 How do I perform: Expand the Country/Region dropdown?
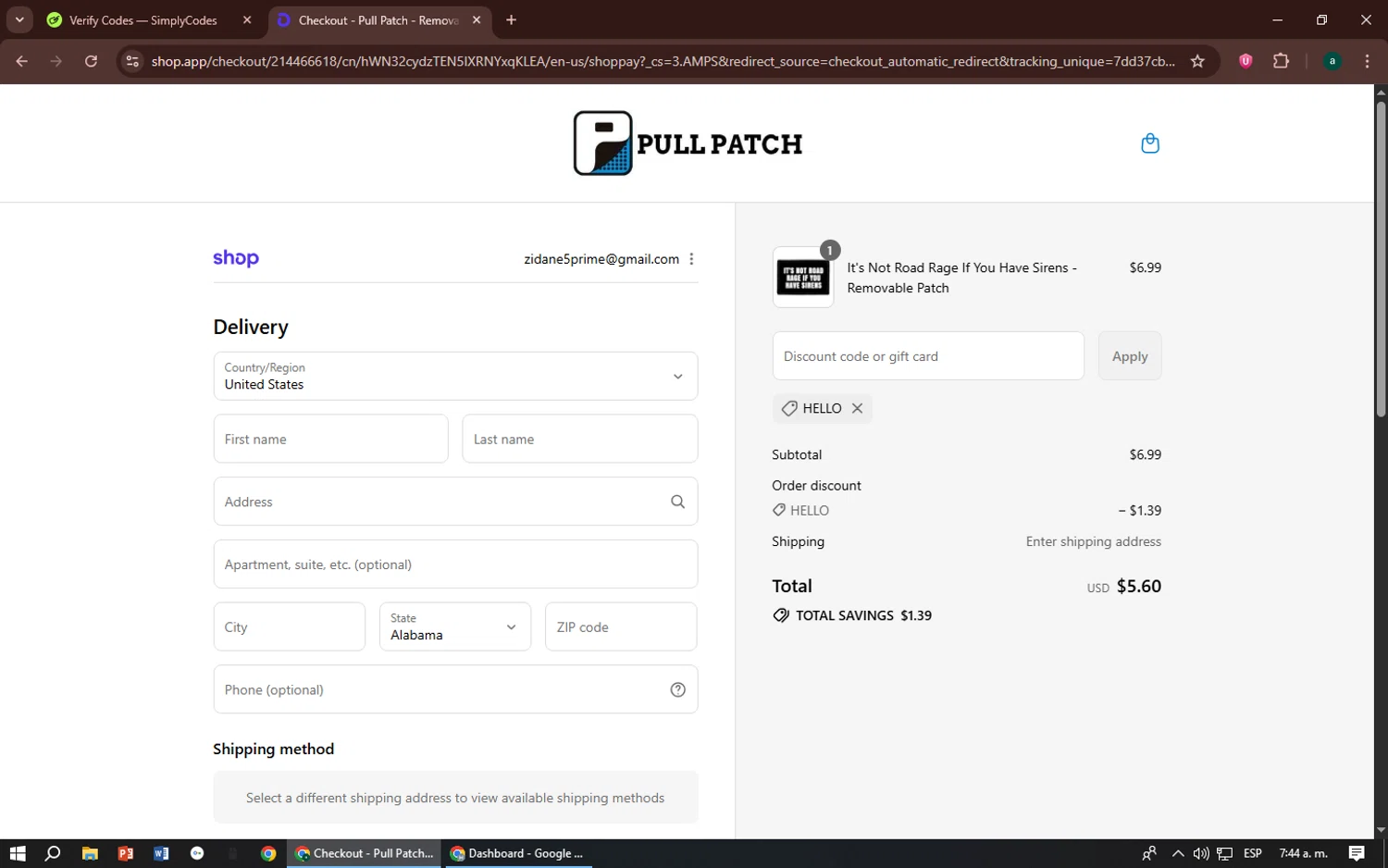[x=455, y=376]
